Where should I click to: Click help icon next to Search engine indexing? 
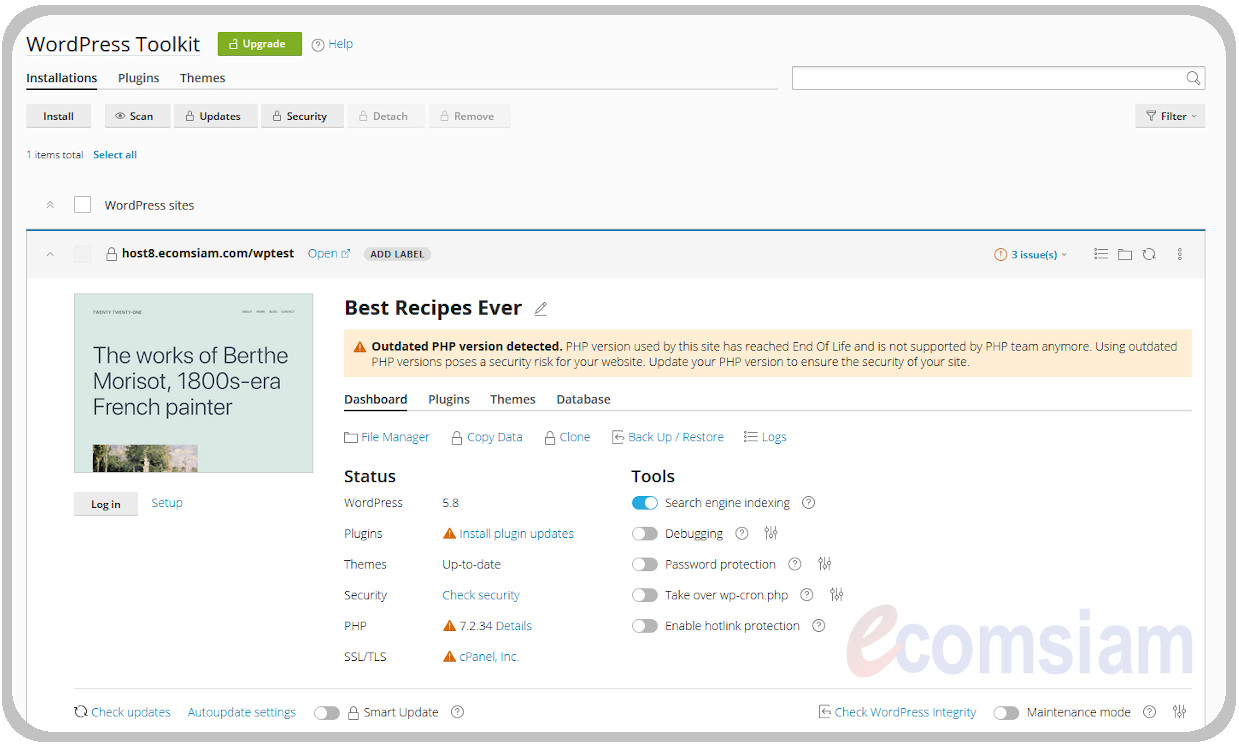[809, 503]
